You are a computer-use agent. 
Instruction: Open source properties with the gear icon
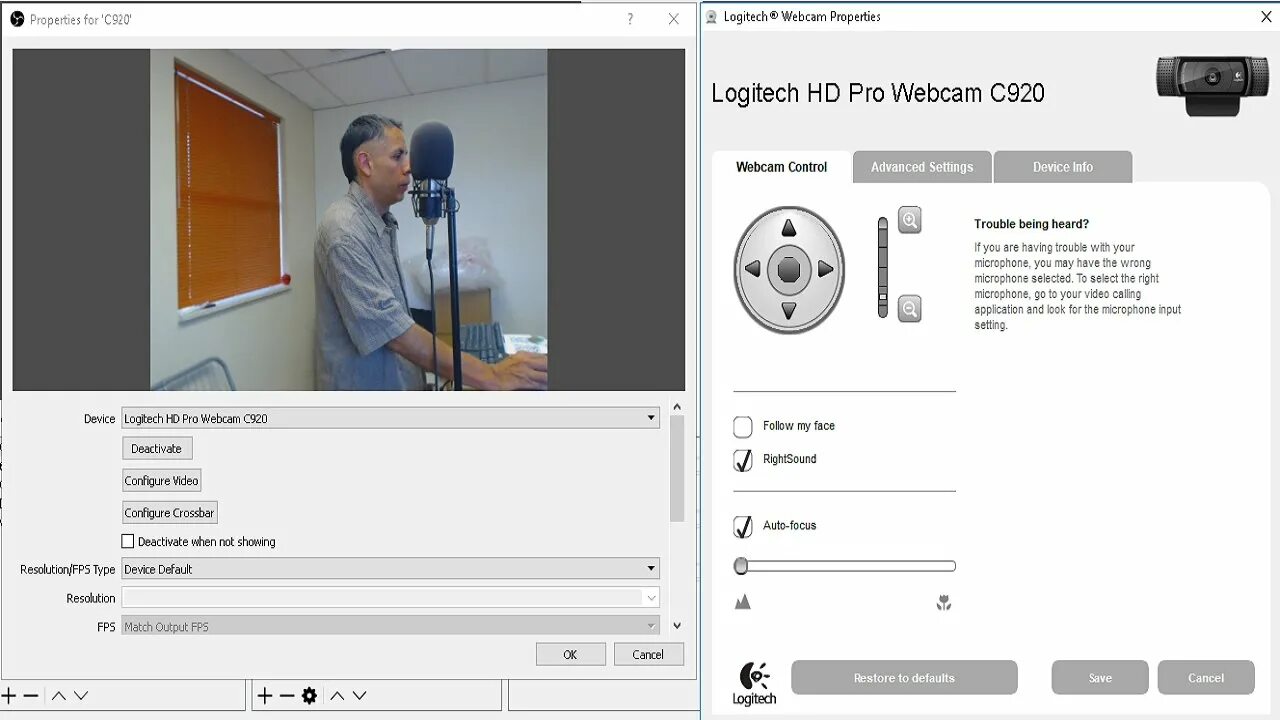click(x=309, y=695)
